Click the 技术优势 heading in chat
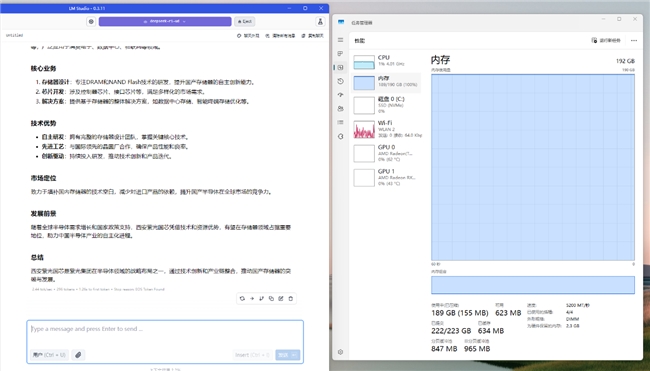The image size is (650, 371). [43, 123]
